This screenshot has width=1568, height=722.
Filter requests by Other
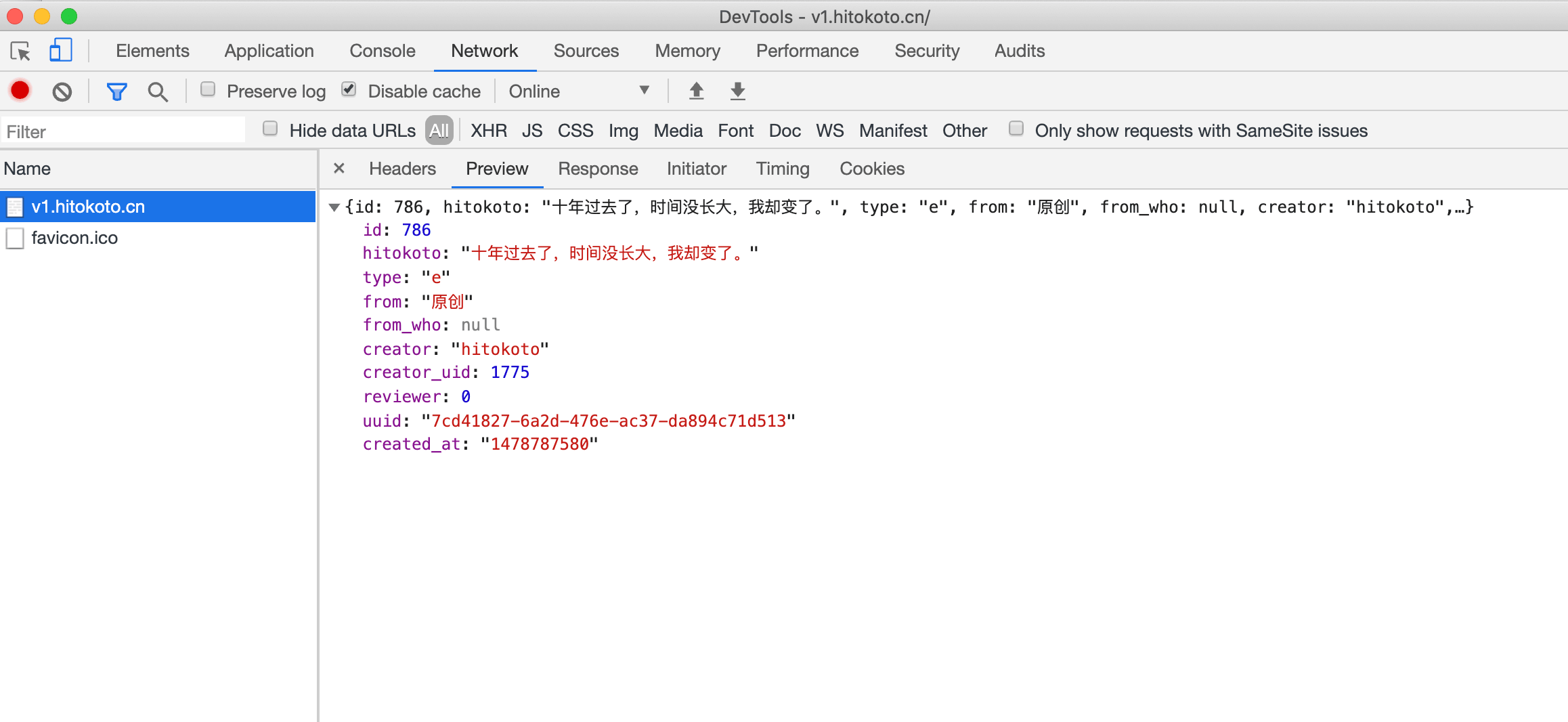[x=965, y=130]
